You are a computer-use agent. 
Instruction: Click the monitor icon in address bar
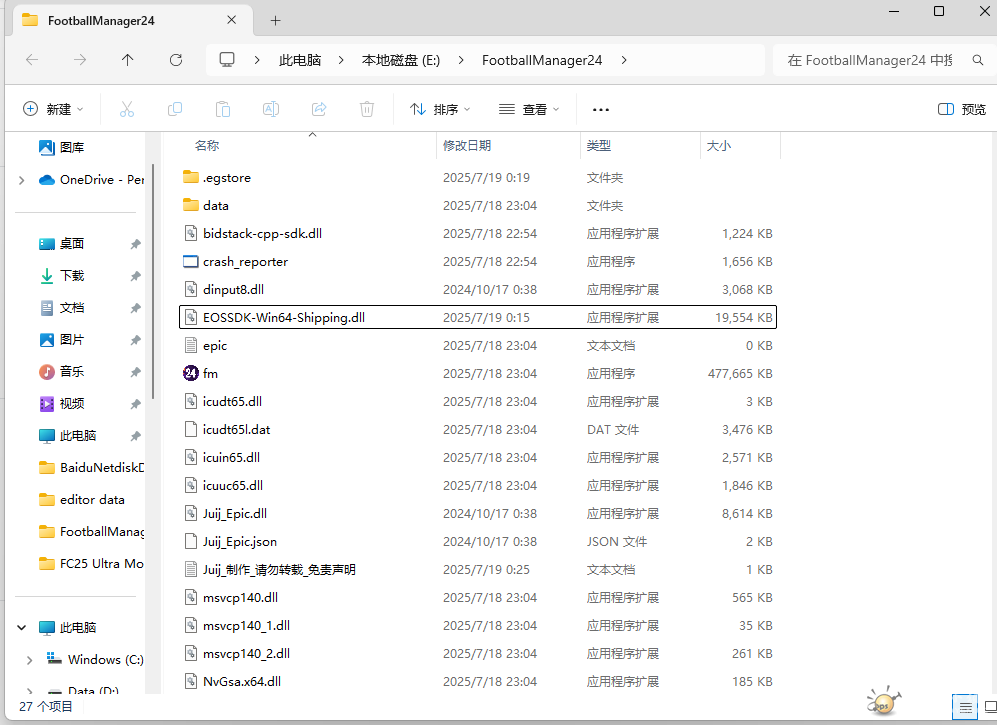pos(227,60)
